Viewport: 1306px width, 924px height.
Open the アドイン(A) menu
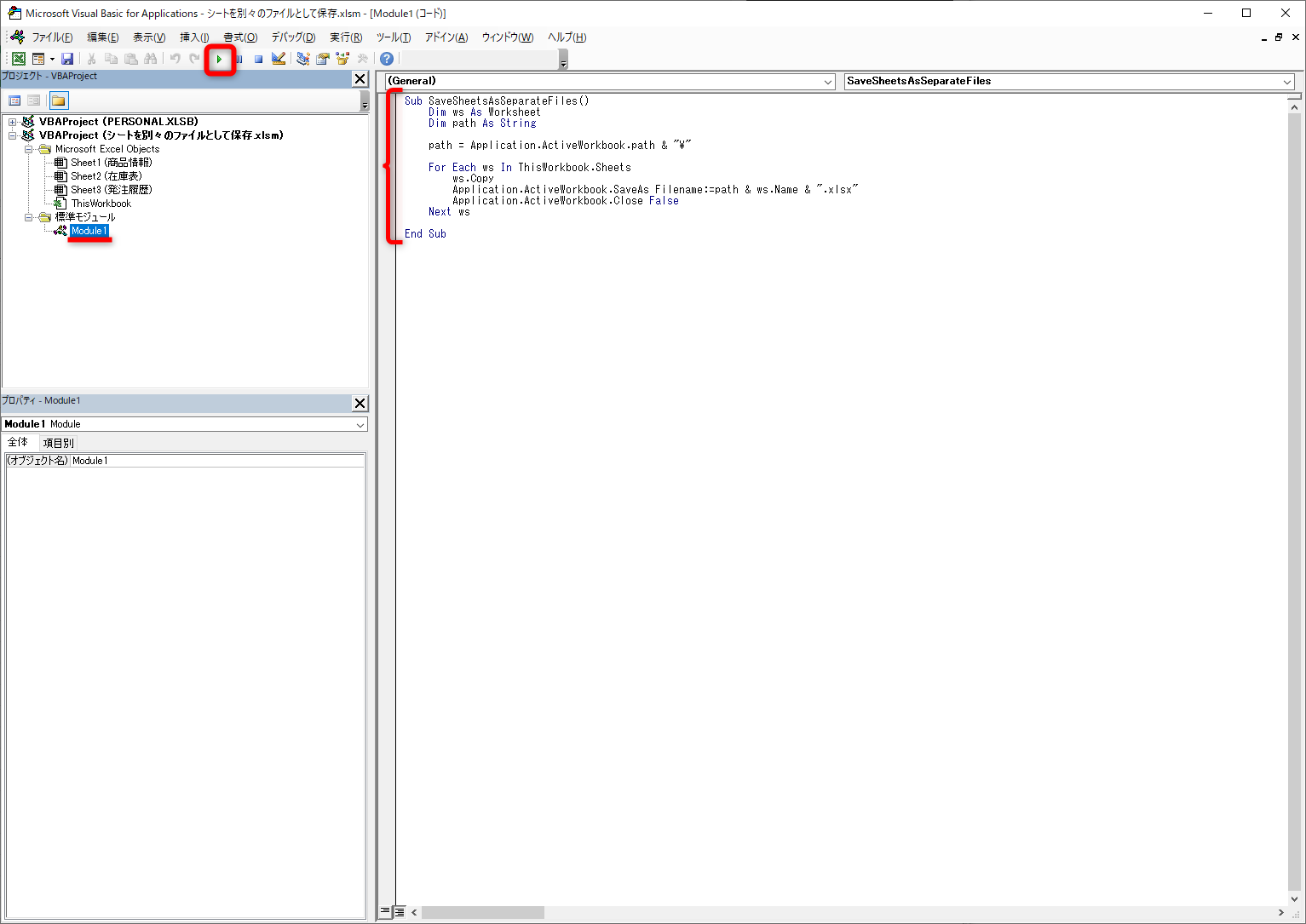click(x=446, y=37)
